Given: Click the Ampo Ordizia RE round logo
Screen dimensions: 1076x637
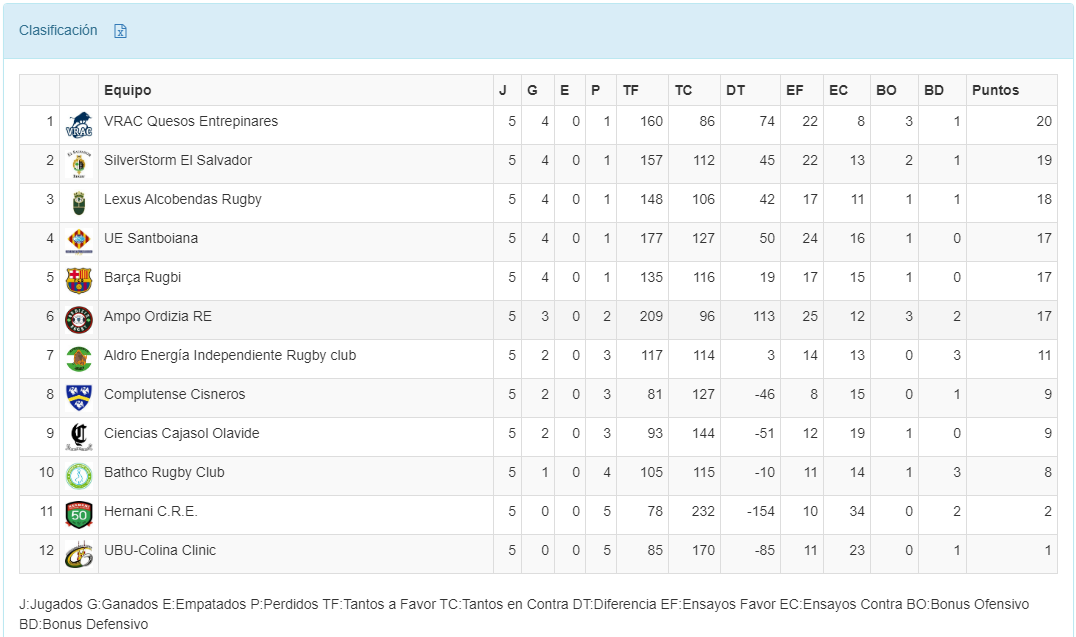Looking at the screenshot, I should 79,320.
